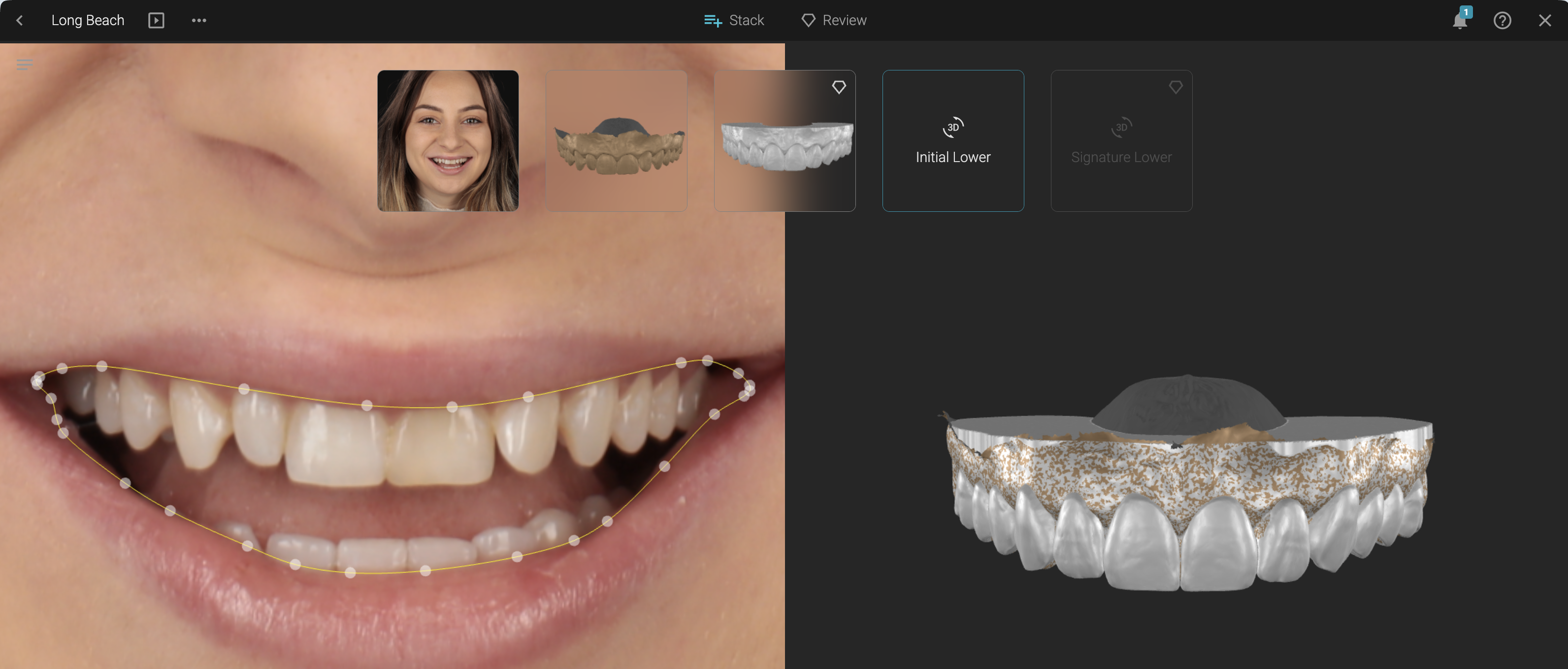Click the 3D rotate icon in Signature Lower
The width and height of the screenshot is (1568, 669).
[1121, 127]
